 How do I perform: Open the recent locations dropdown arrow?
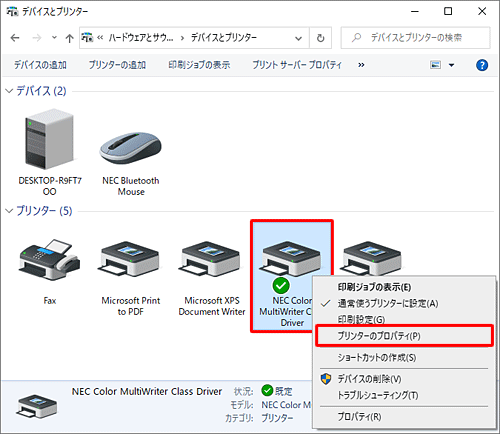pos(54,38)
